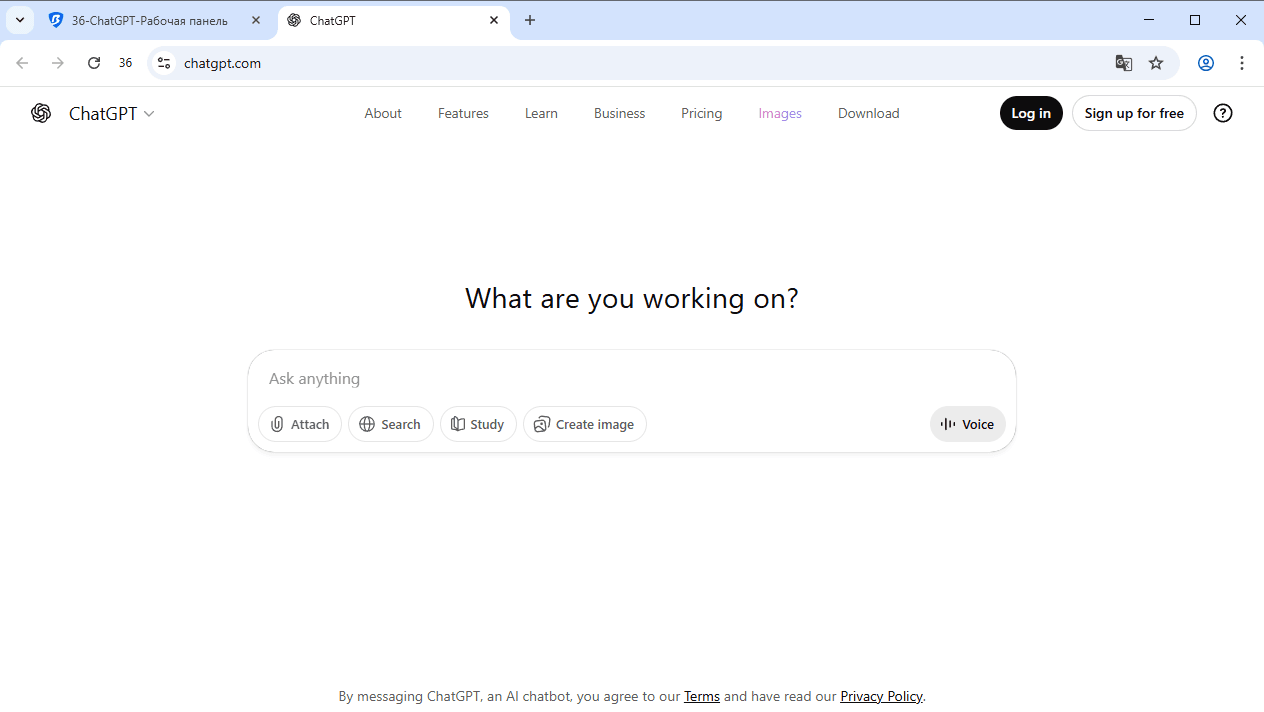Click 'What are you working on?' heading

tap(632, 298)
